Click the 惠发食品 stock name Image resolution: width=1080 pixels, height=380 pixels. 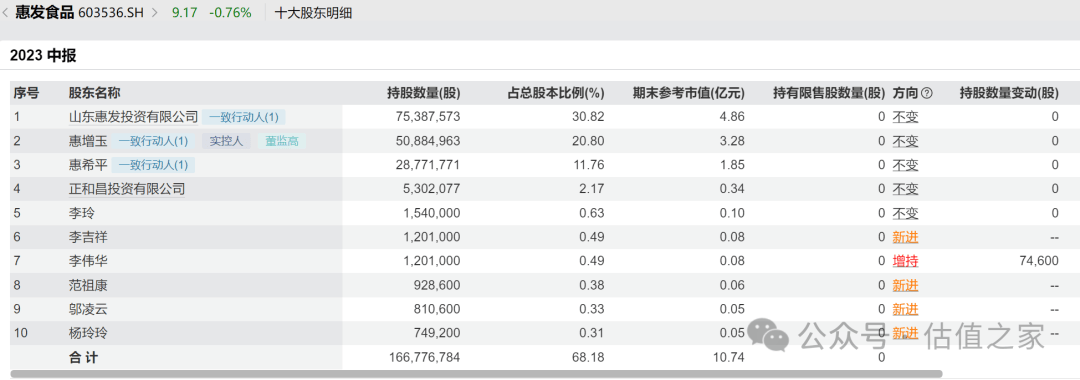(44, 13)
